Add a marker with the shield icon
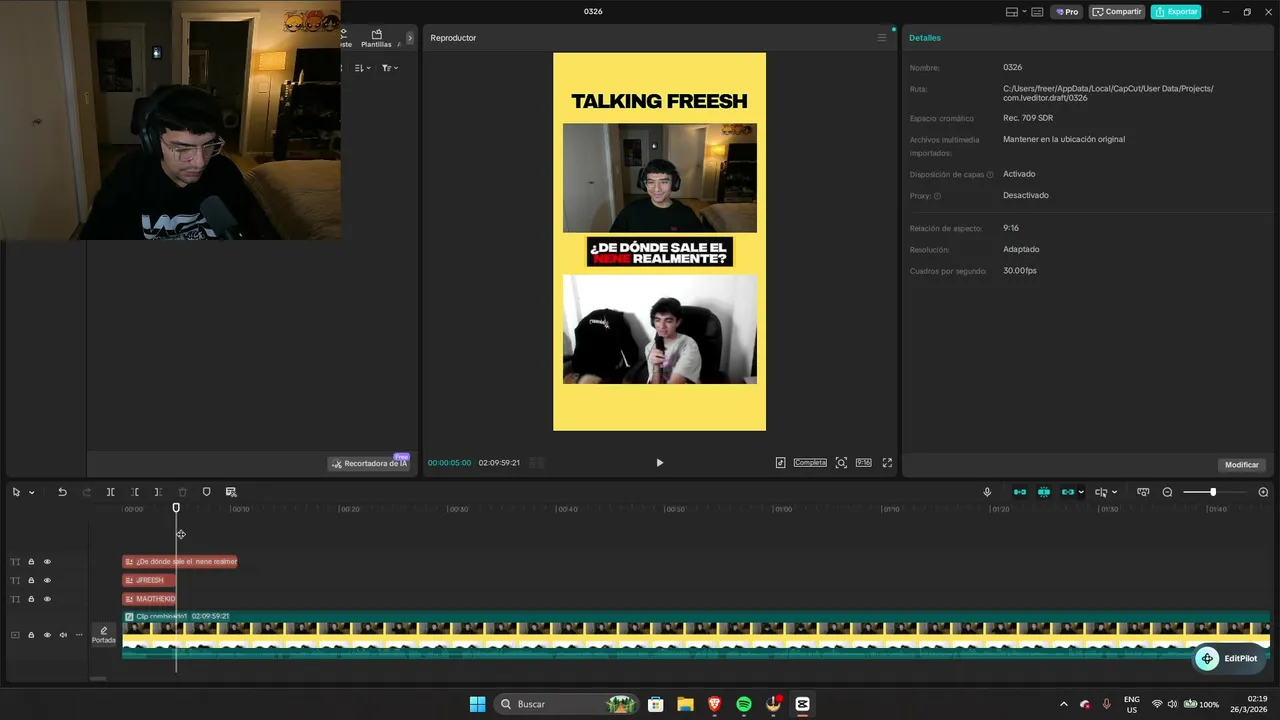 point(207,492)
